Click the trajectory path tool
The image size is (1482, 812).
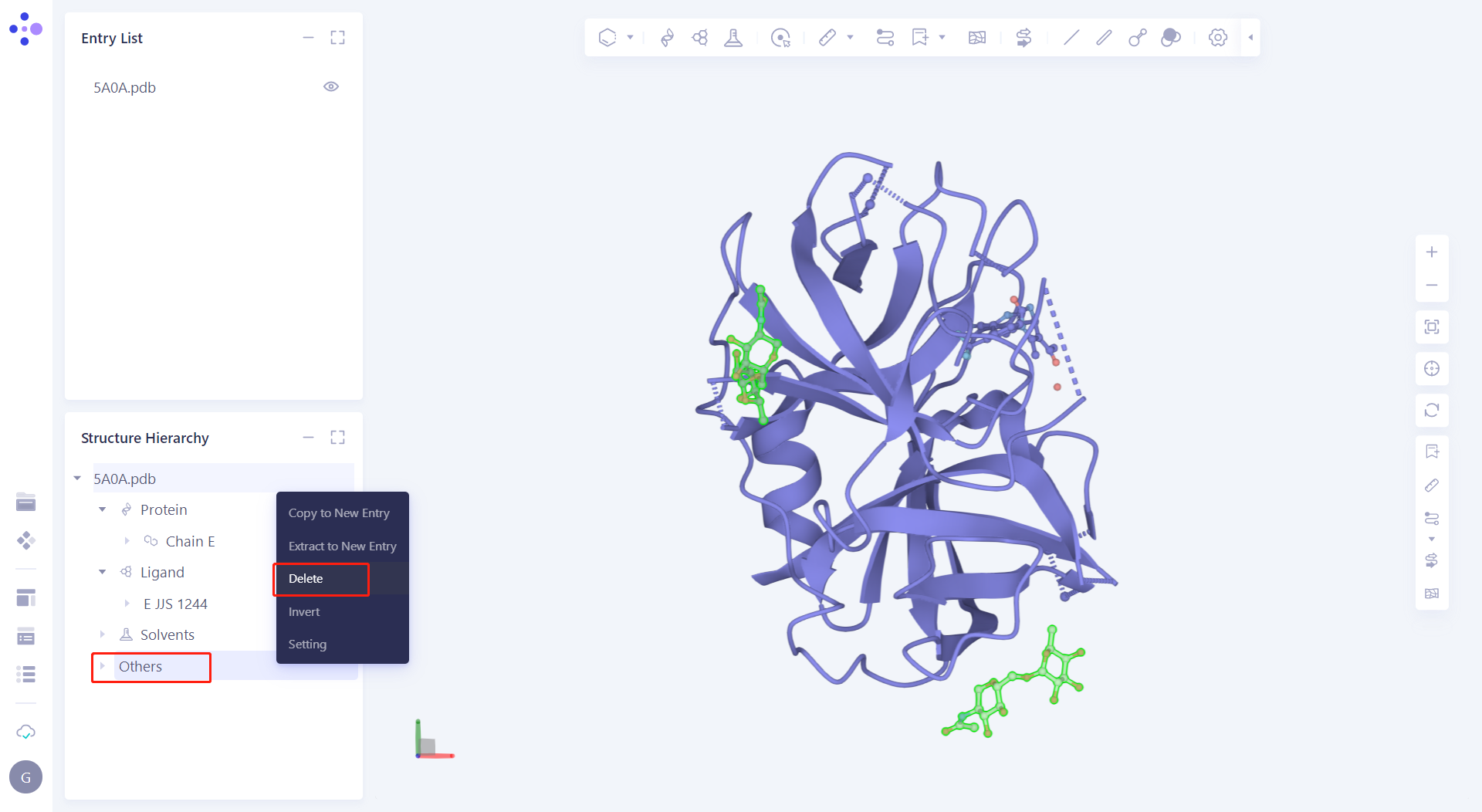[885, 36]
